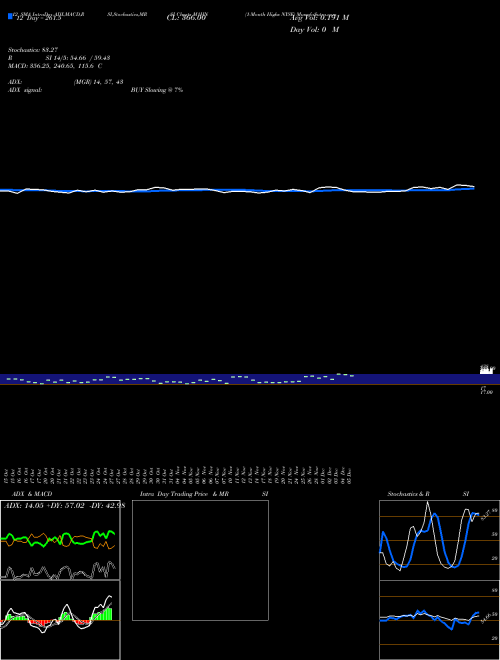Select the '12 Day' moving average value text
This screenshot has width=500, height=660.
click(x=38, y=18)
